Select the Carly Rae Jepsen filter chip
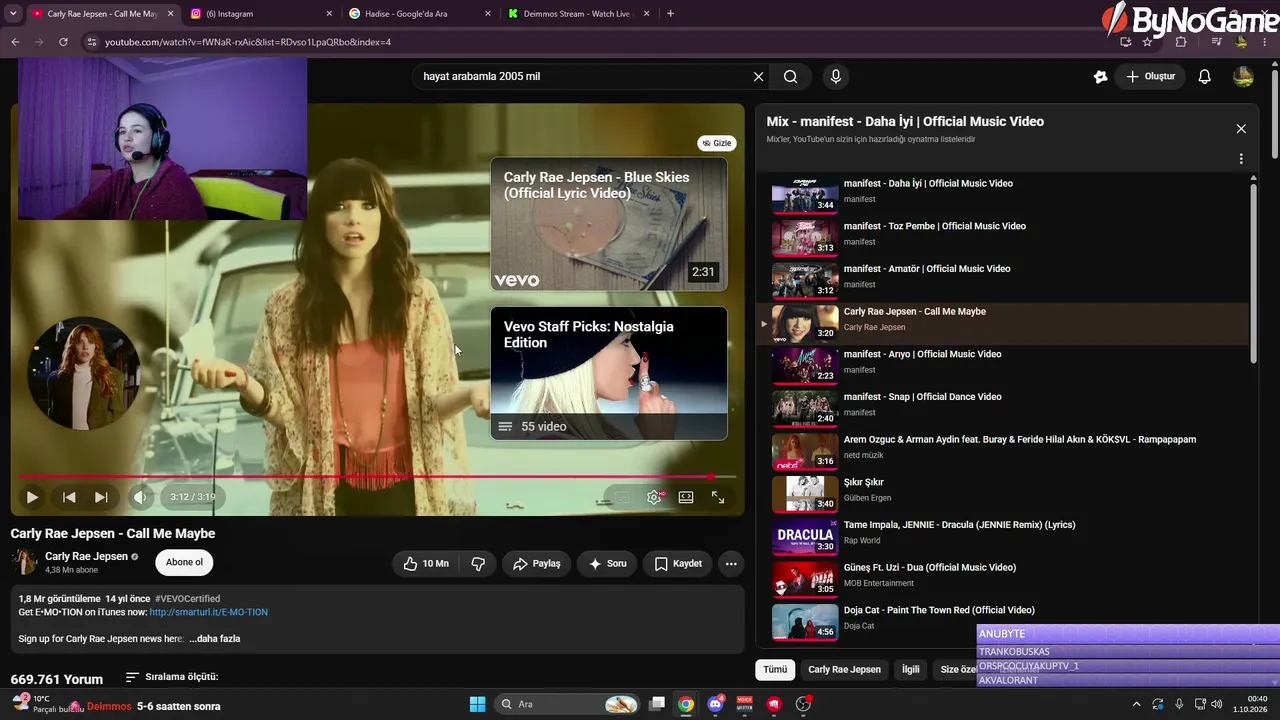Screen dimensions: 1280x720 click(x=844, y=669)
